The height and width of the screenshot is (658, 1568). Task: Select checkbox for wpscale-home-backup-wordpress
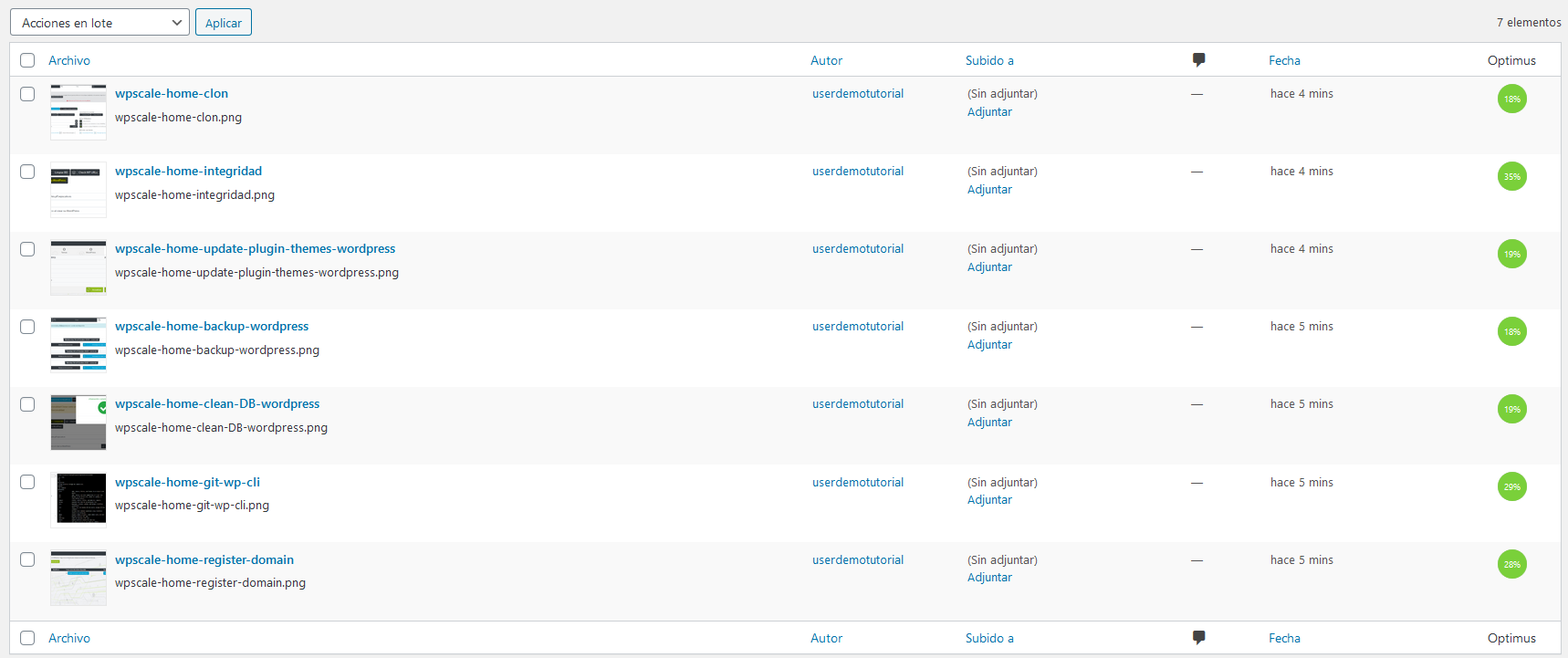tap(27, 327)
